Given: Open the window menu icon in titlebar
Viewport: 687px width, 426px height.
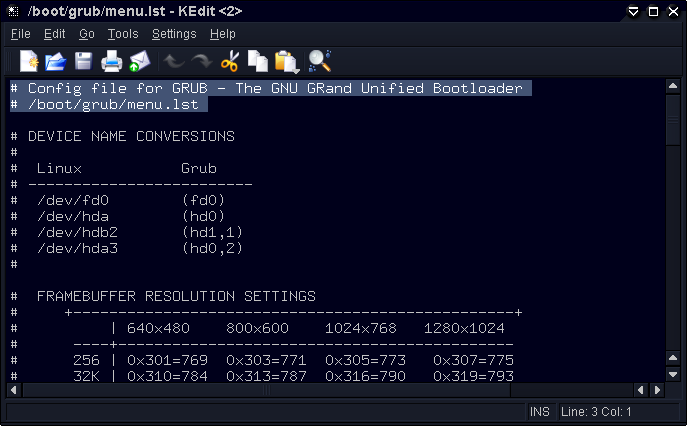Looking at the screenshot, I should 13,11.
